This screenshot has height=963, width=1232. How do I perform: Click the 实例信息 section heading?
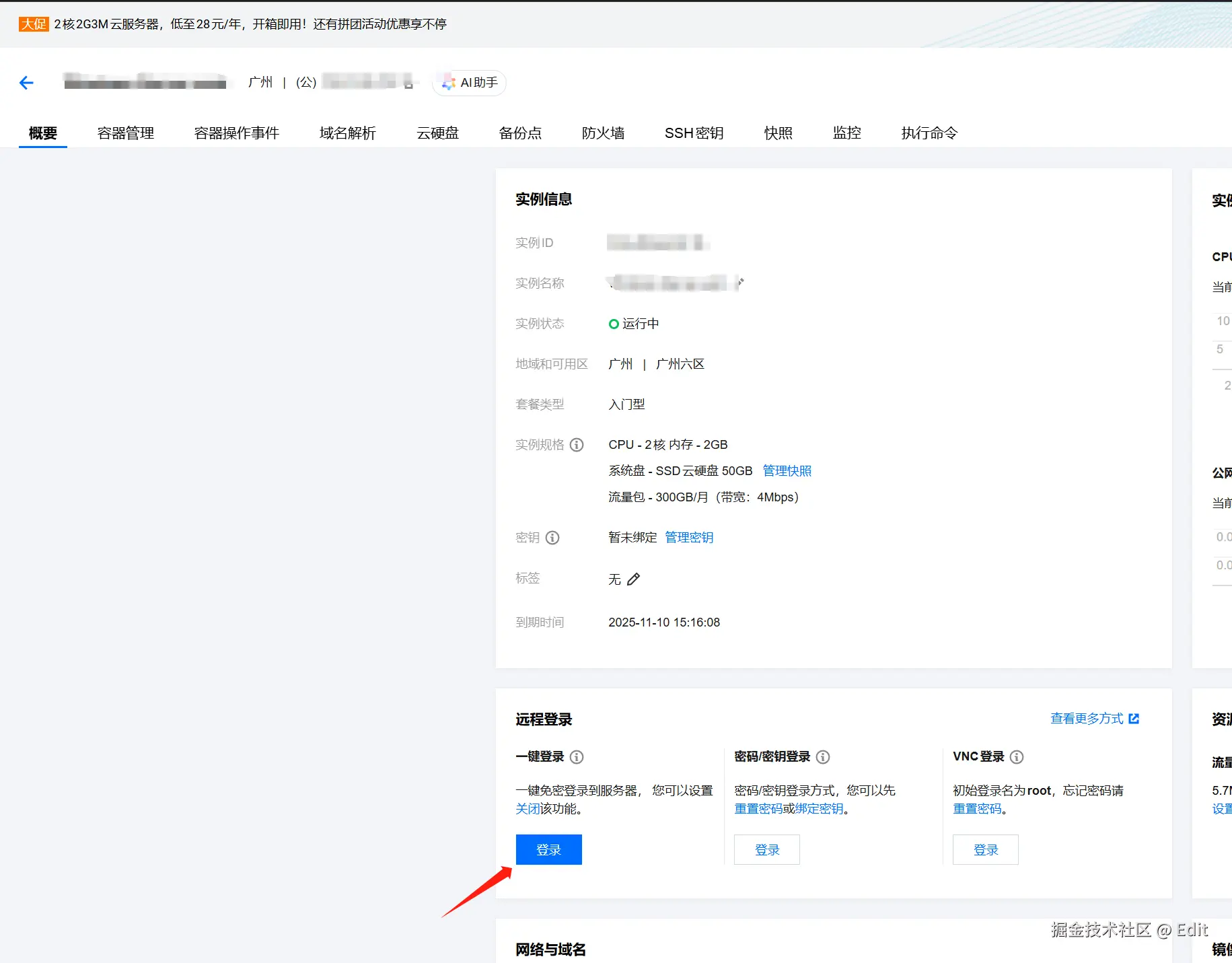pos(544,199)
